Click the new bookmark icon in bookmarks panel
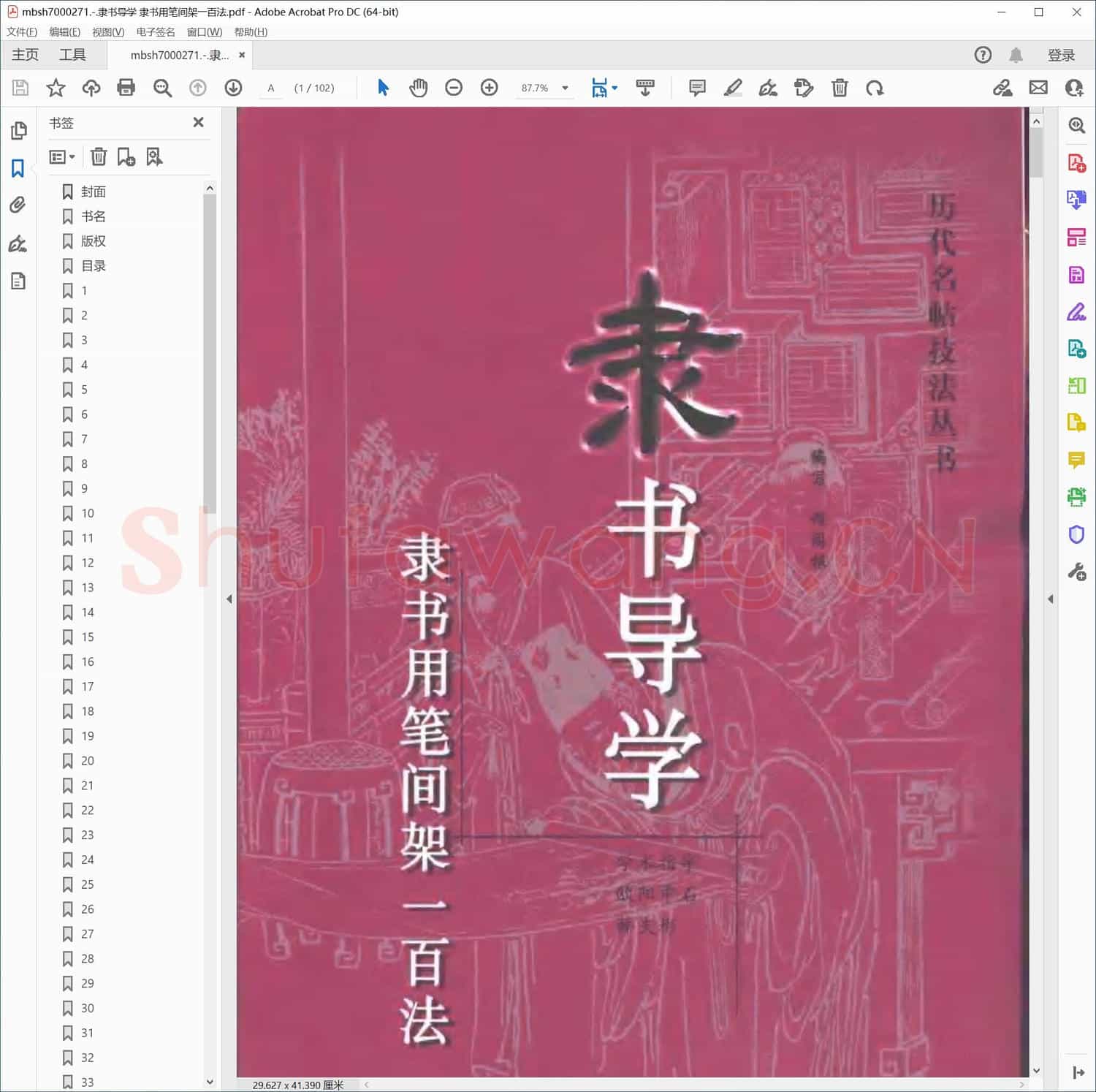Image resolution: width=1096 pixels, height=1092 pixels. pyautogui.click(x=126, y=156)
